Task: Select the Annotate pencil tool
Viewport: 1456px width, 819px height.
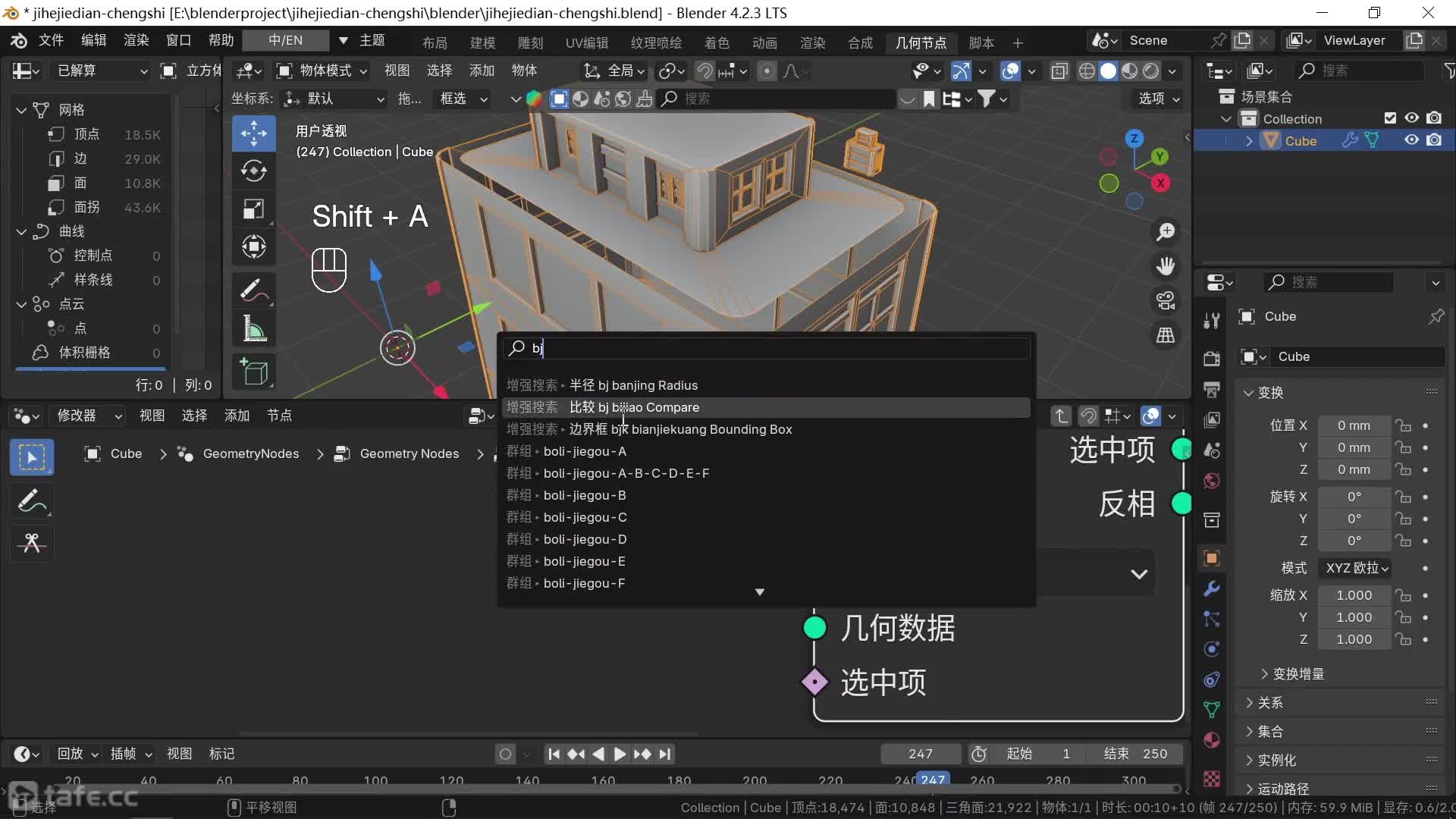Action: (253, 290)
